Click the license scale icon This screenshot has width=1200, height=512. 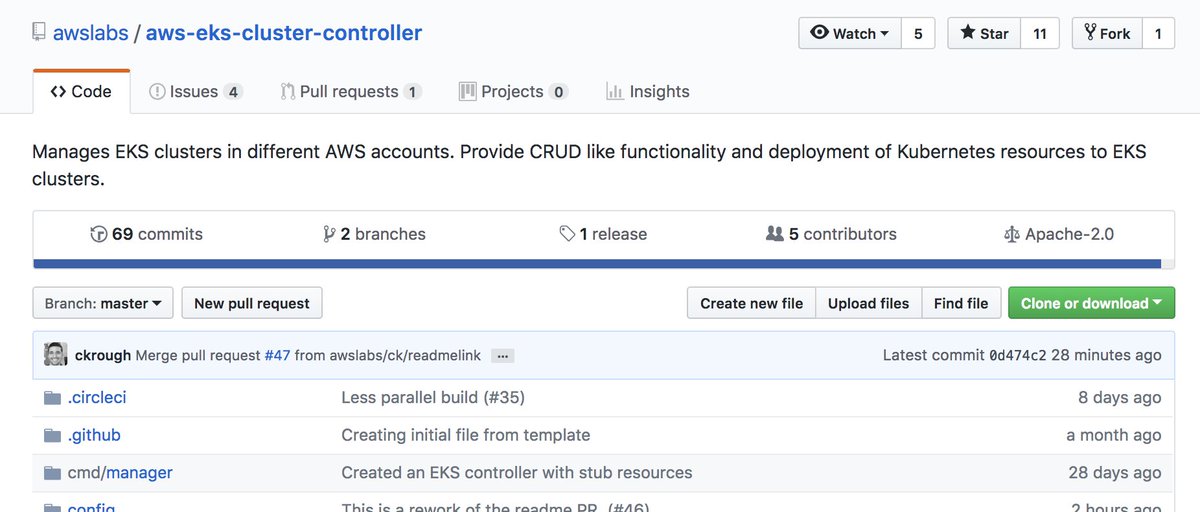coord(1012,235)
